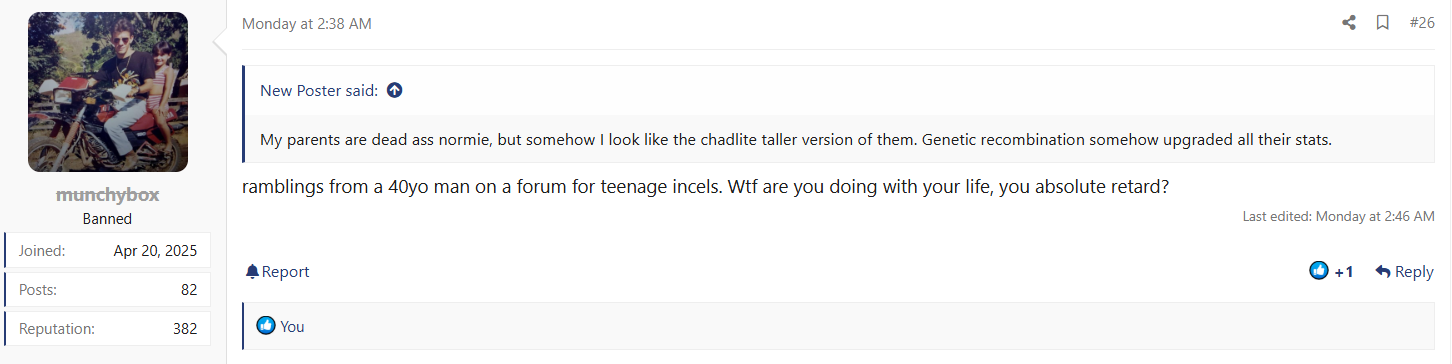
Task: Jump to quoted post via up-arrow icon
Action: [x=394, y=90]
